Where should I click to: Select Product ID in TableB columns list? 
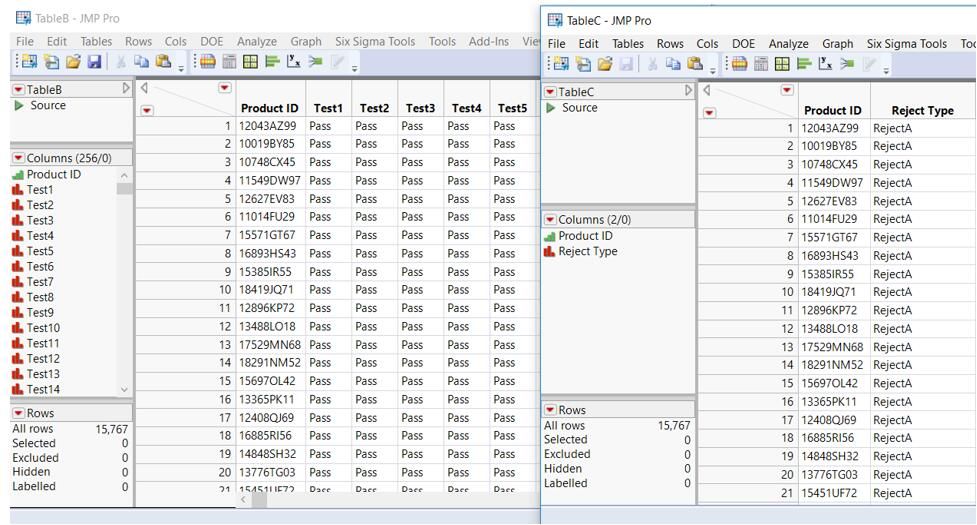(54, 174)
